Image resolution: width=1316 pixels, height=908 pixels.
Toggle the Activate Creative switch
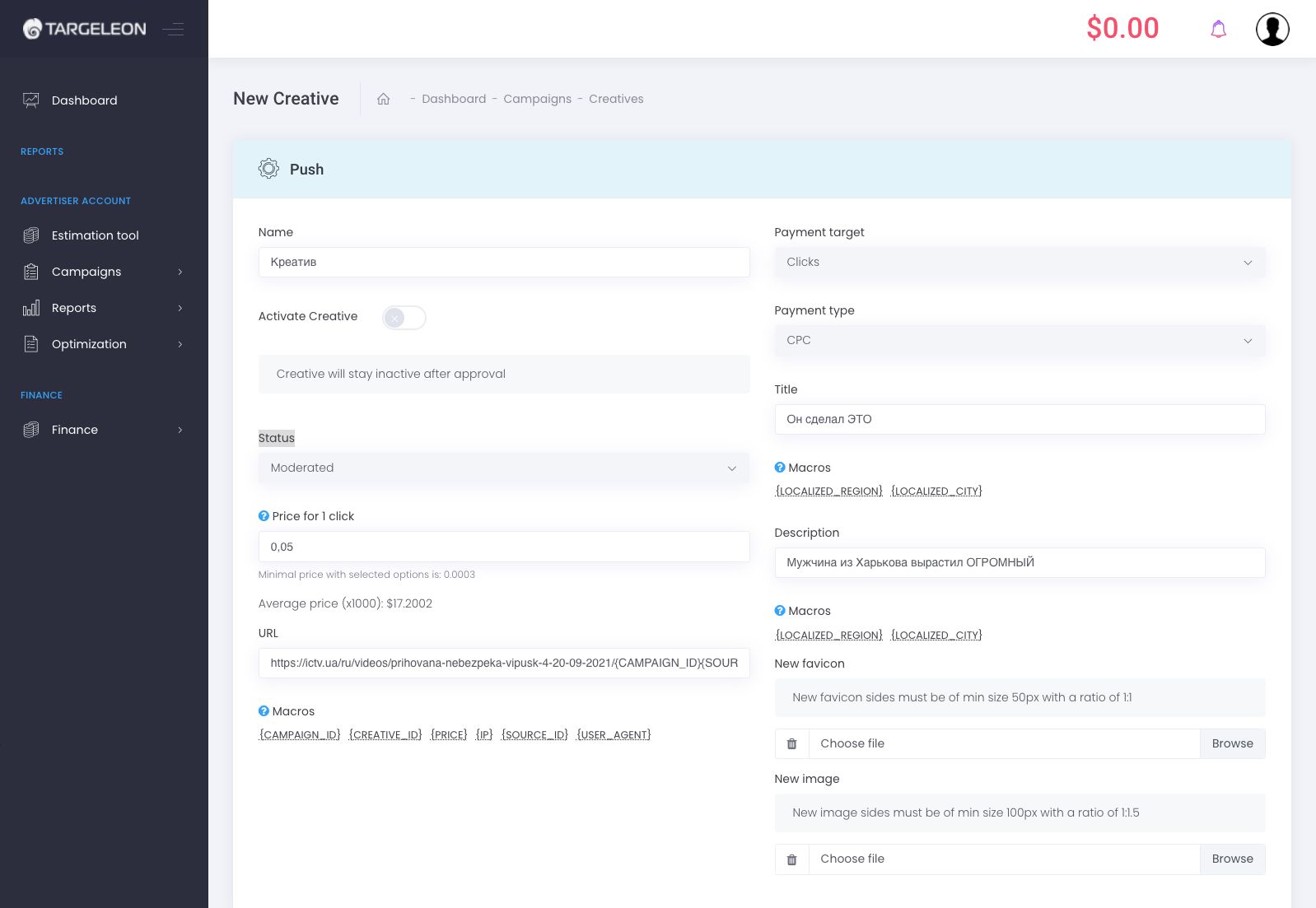[x=404, y=318]
